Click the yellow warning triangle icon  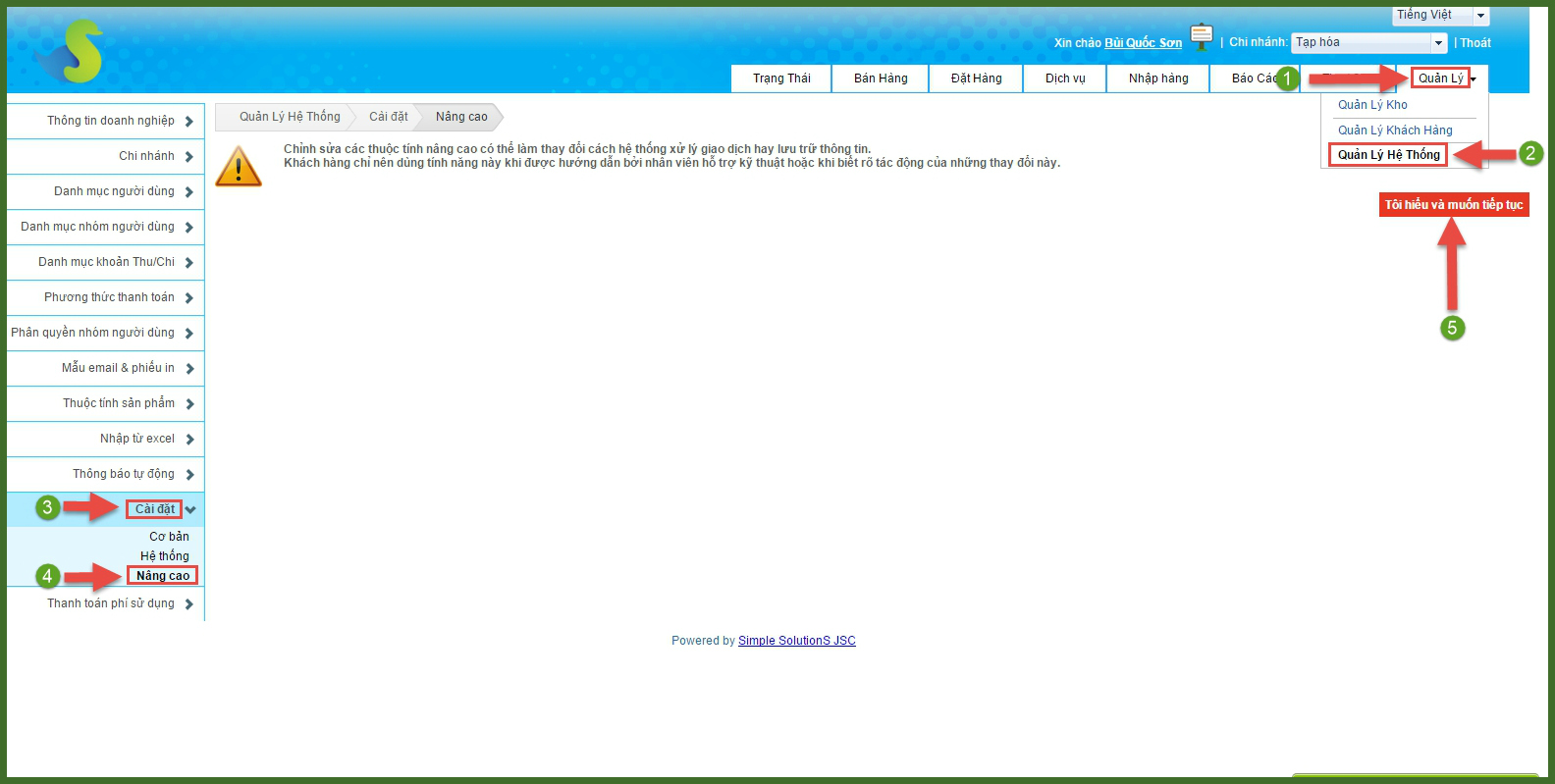238,167
